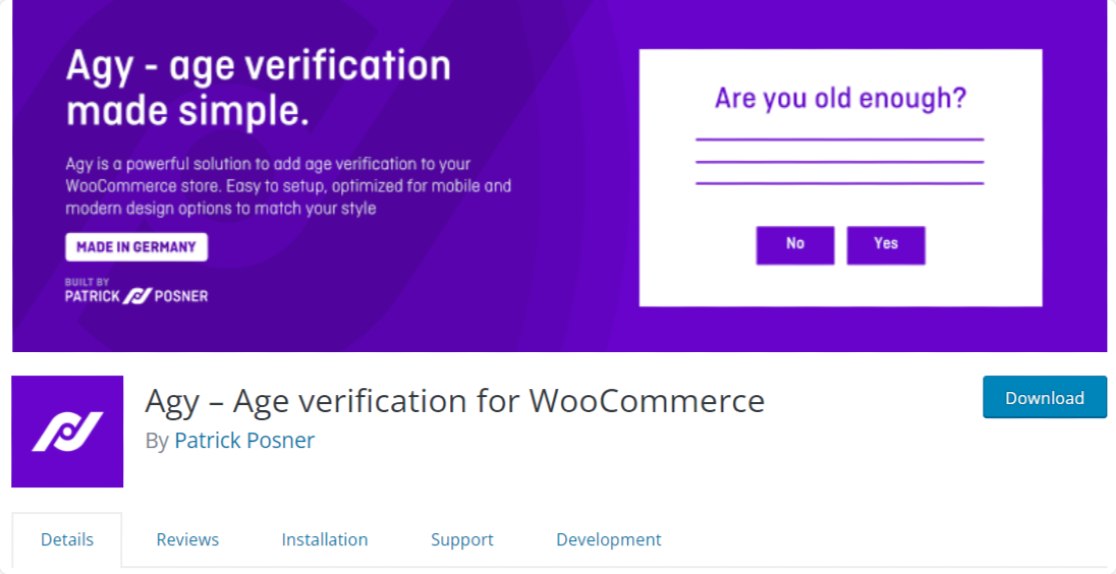Go to the Support tab
1116x574 pixels.
click(x=462, y=539)
